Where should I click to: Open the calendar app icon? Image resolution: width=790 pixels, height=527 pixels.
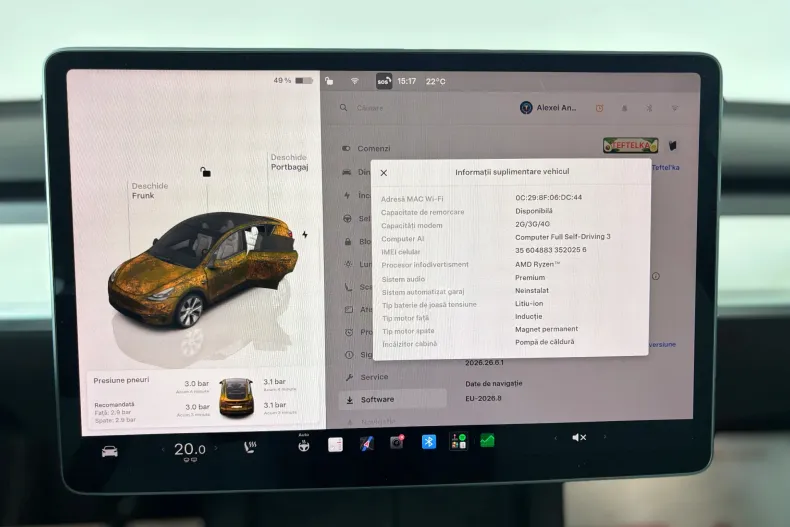coord(335,444)
